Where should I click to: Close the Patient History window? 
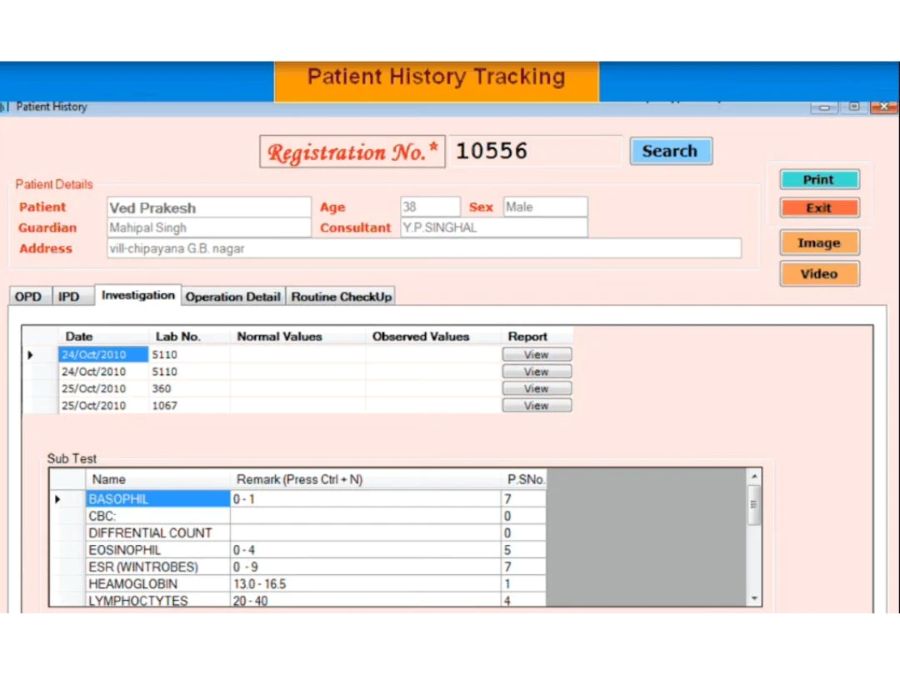pyautogui.click(x=884, y=107)
